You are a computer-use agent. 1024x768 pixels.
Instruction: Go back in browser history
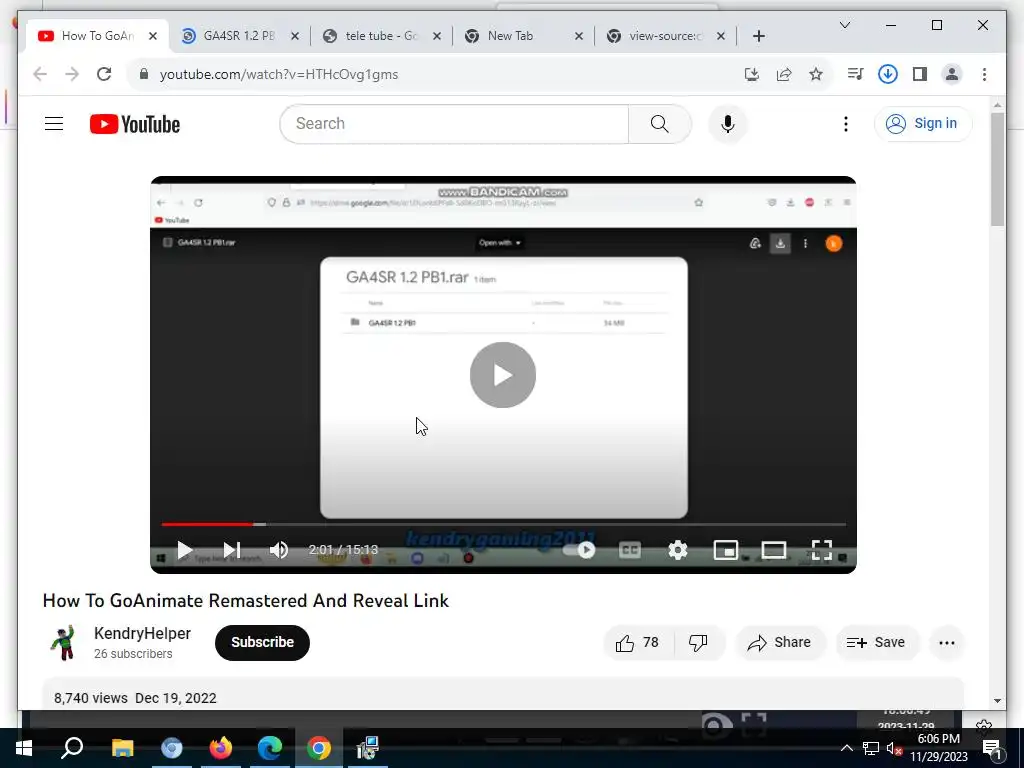(40, 74)
